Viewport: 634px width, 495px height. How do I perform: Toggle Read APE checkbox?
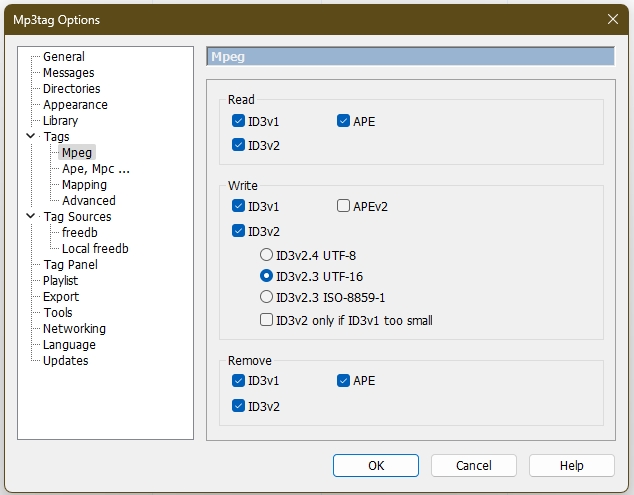click(x=343, y=121)
